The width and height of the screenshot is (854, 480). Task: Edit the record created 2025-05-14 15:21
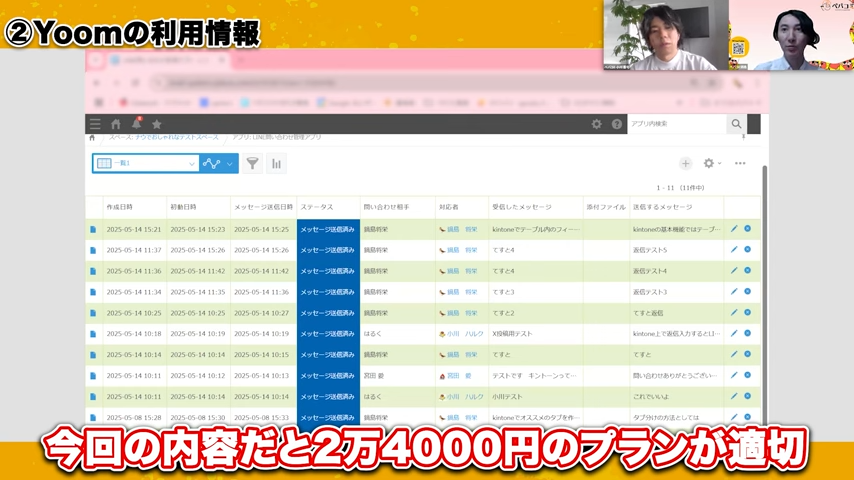point(734,229)
